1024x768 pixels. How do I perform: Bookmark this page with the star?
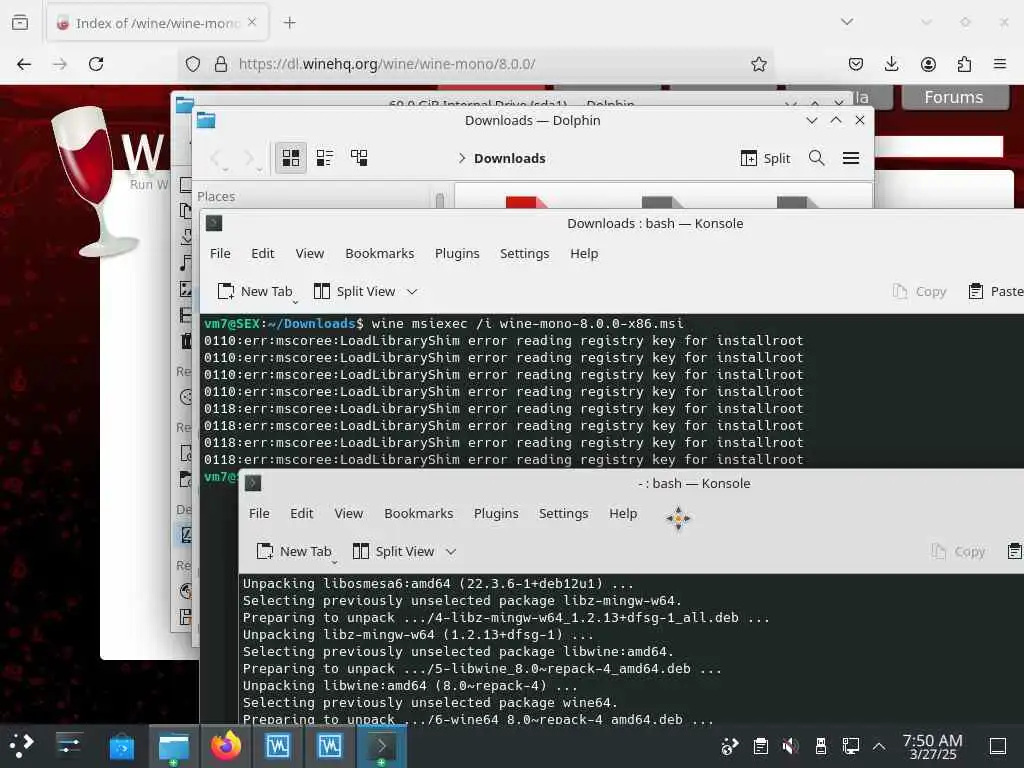click(x=758, y=64)
